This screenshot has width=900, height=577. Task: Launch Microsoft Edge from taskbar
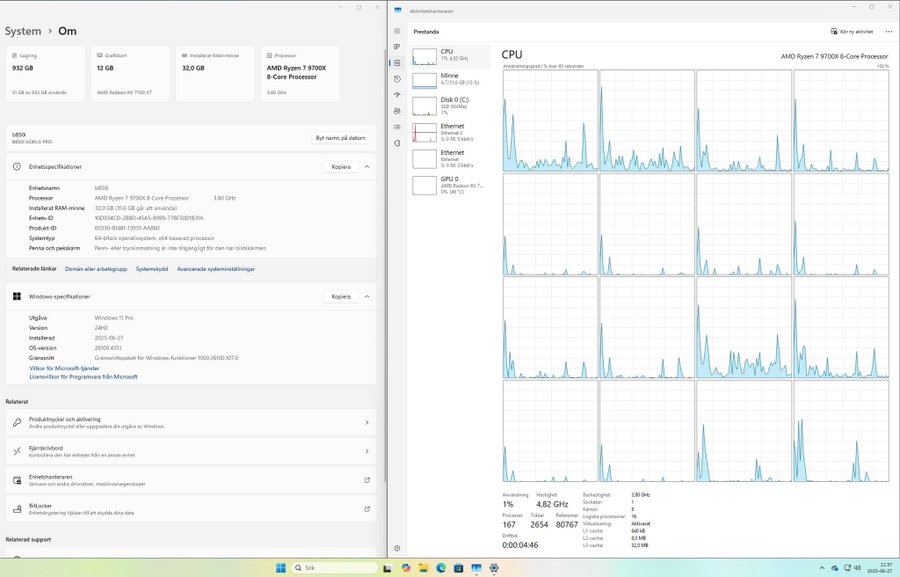point(441,568)
